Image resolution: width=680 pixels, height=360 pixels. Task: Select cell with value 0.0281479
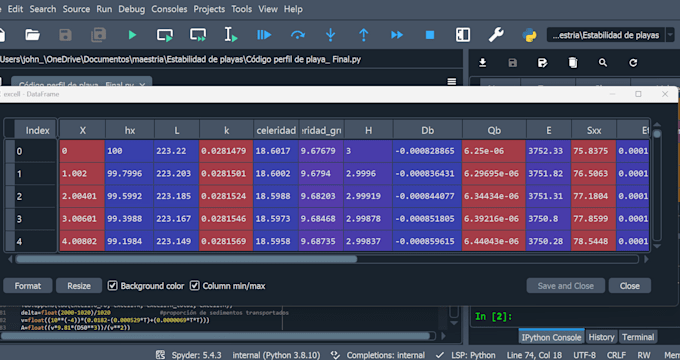(226, 151)
